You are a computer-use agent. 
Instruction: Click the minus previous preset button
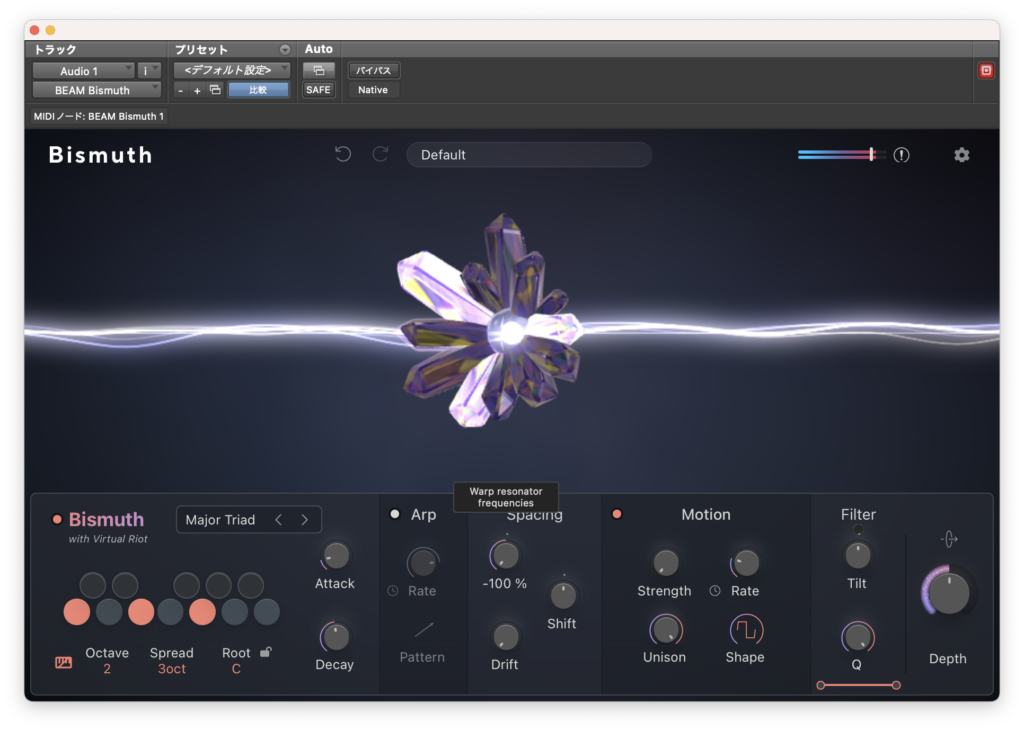click(181, 90)
